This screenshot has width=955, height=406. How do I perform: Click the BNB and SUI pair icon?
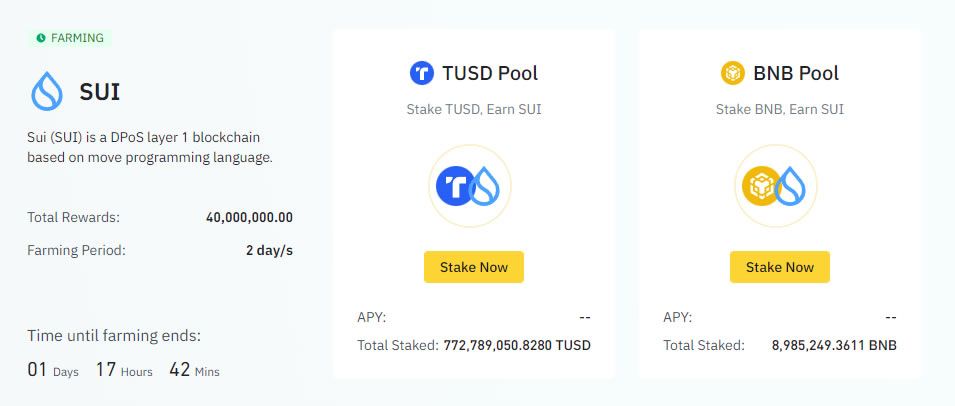[777, 186]
